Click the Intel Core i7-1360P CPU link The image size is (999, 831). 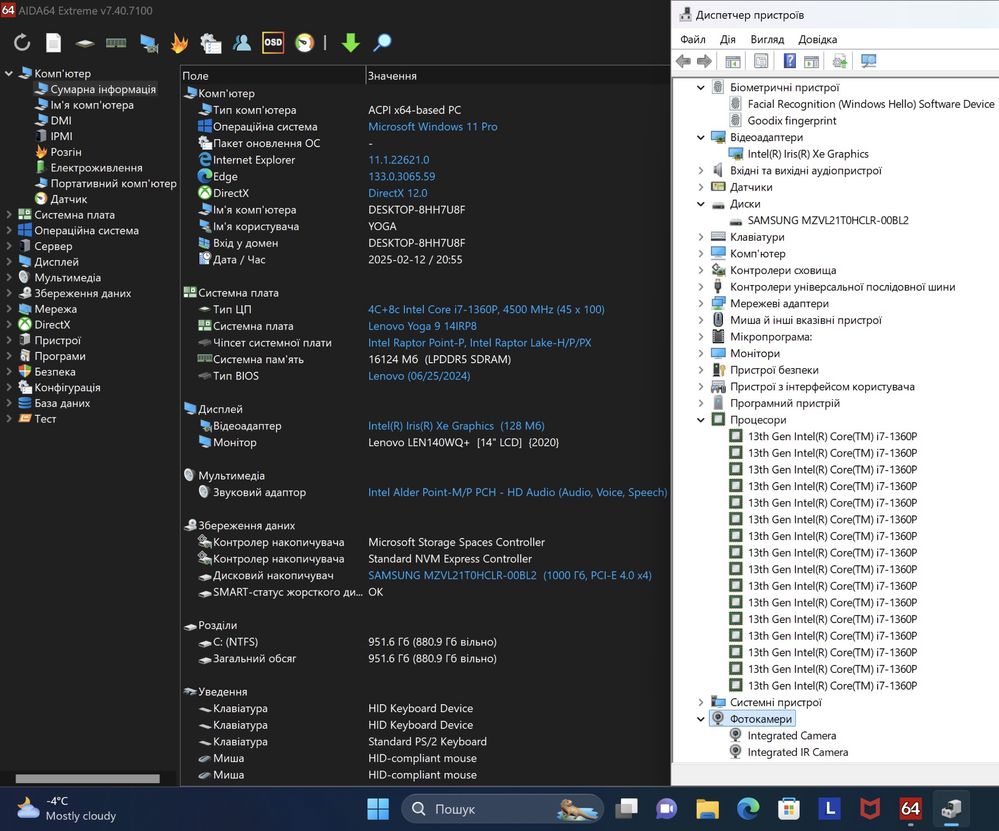pos(486,310)
